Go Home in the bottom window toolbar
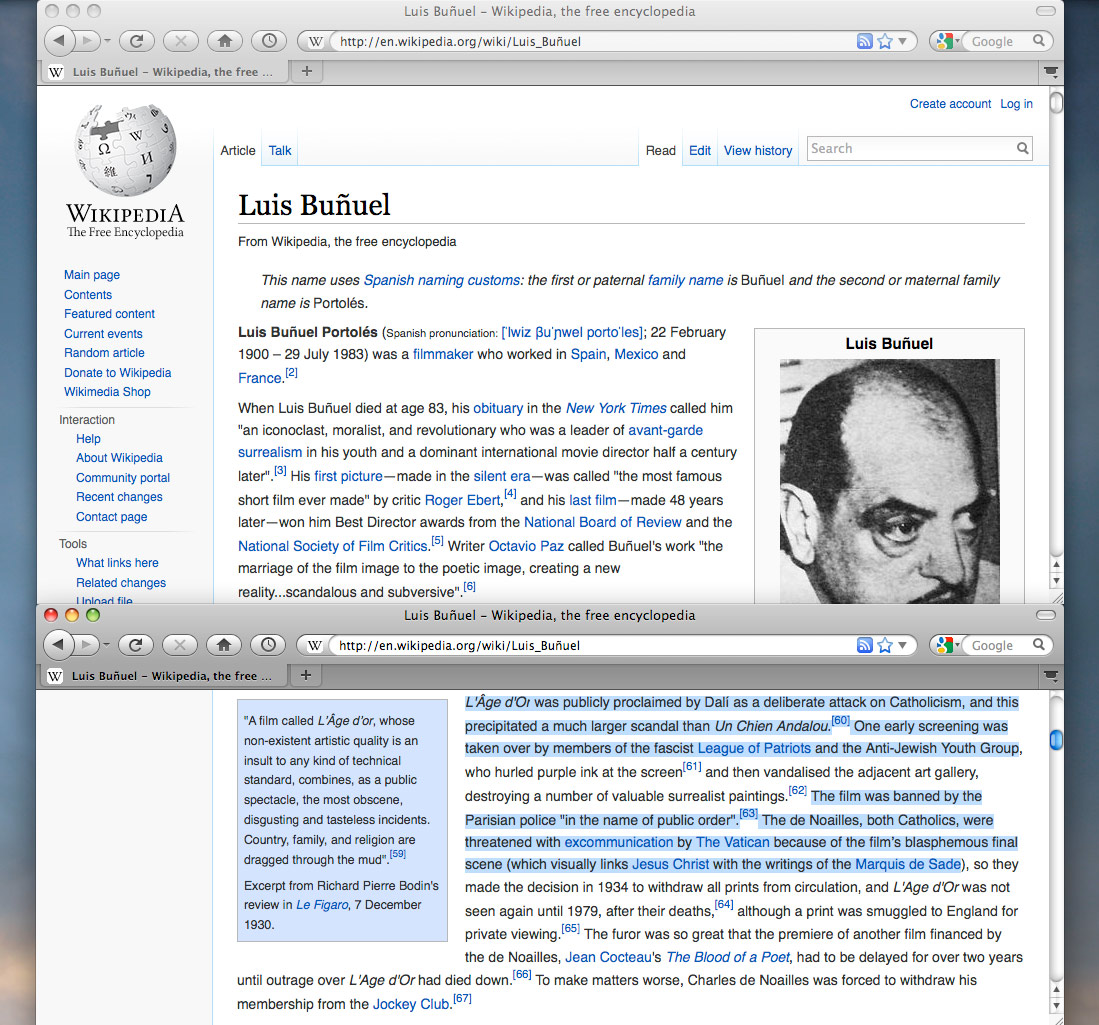Screen dimensions: 1099x1025 [x=224, y=645]
